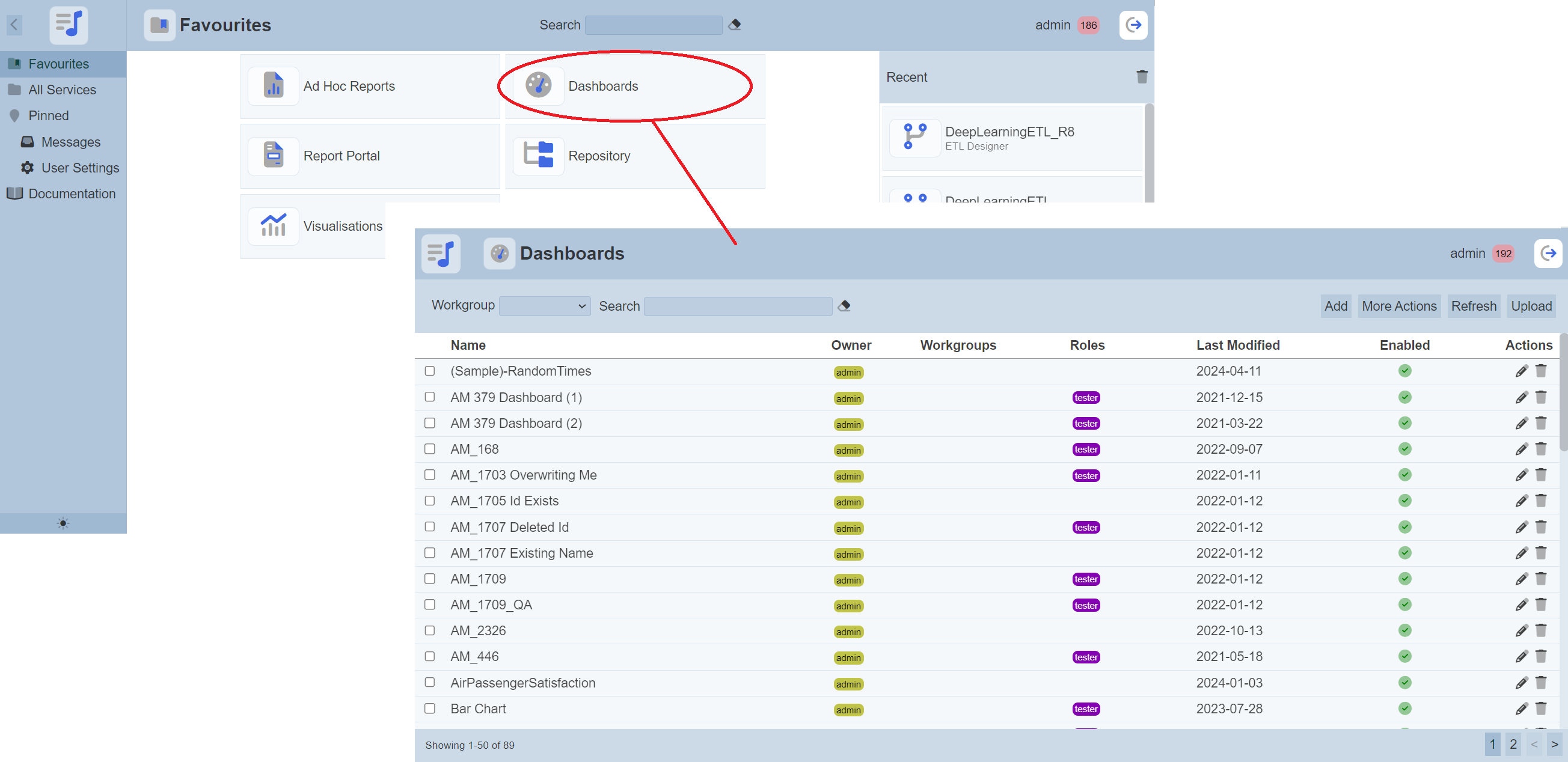1568x762 pixels.
Task: Collapse the sidebar with the back chevron
Action: coord(14,25)
